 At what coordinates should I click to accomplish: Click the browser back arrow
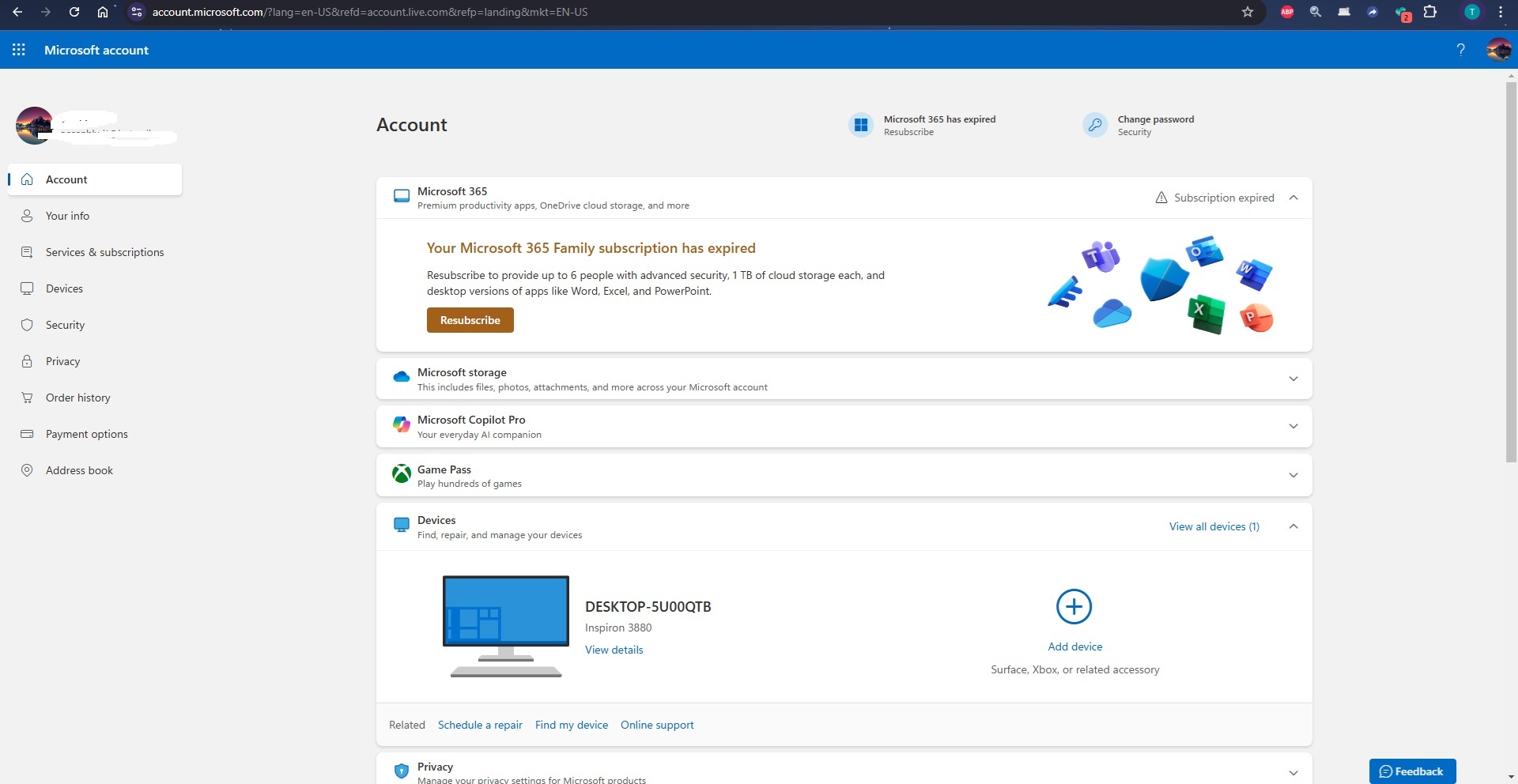(17, 12)
